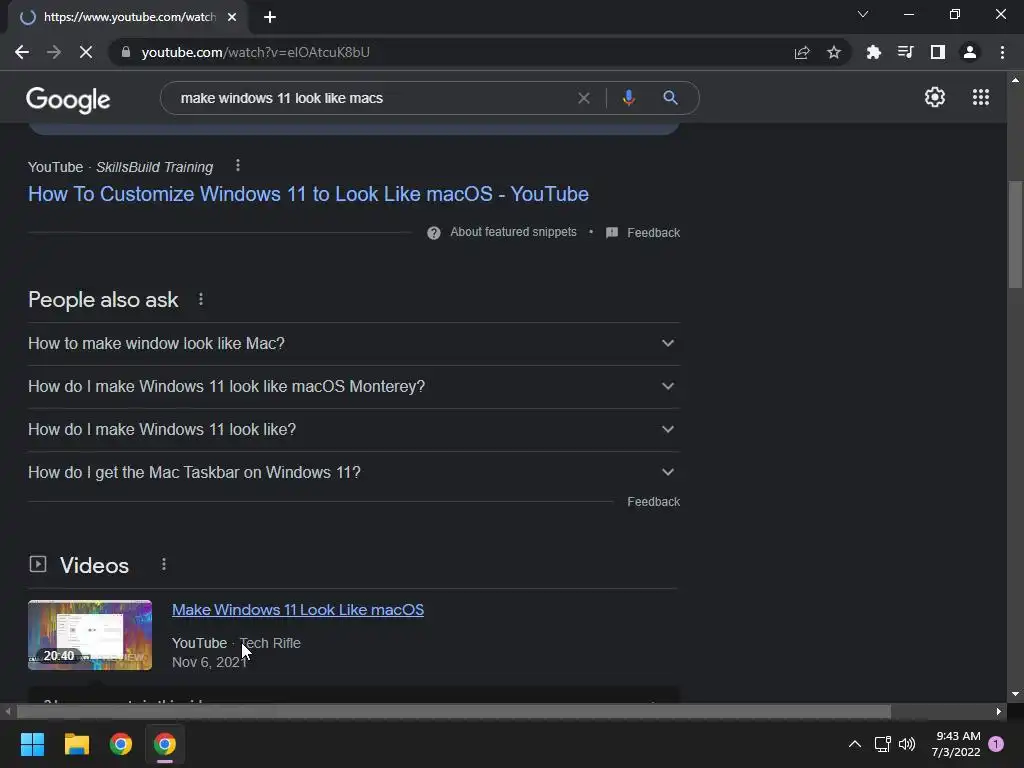Image resolution: width=1024 pixels, height=768 pixels.
Task: Click the Videos play icon
Action: (38, 564)
